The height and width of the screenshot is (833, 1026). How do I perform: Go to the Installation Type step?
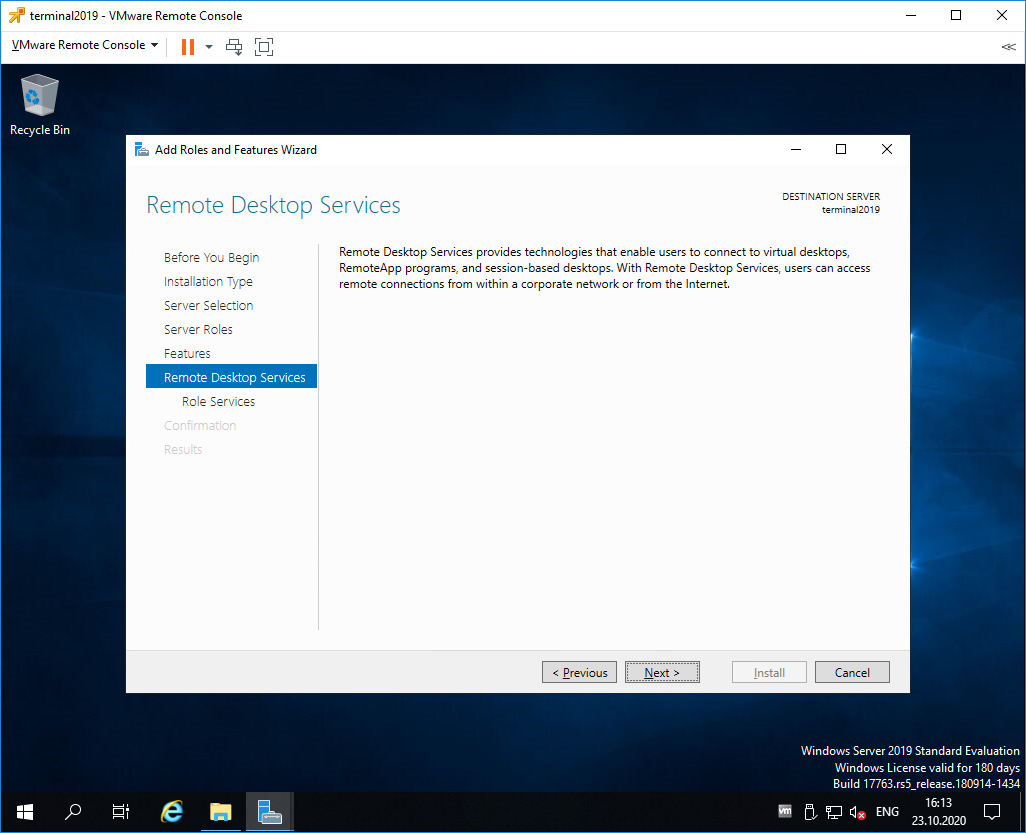pos(208,281)
